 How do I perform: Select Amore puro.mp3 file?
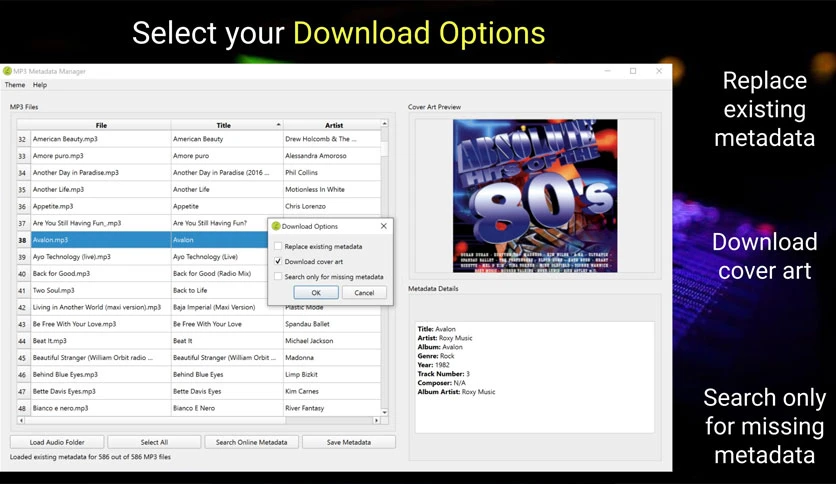click(x=101, y=156)
